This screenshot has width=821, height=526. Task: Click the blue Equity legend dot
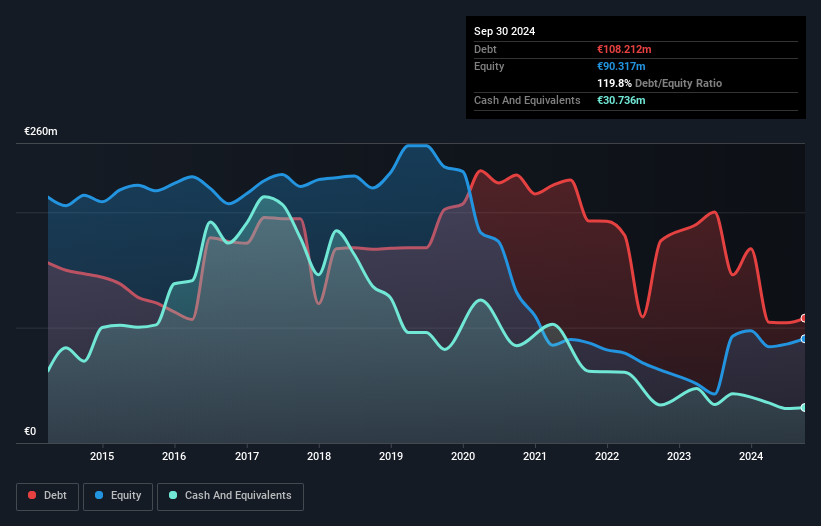(x=99, y=495)
